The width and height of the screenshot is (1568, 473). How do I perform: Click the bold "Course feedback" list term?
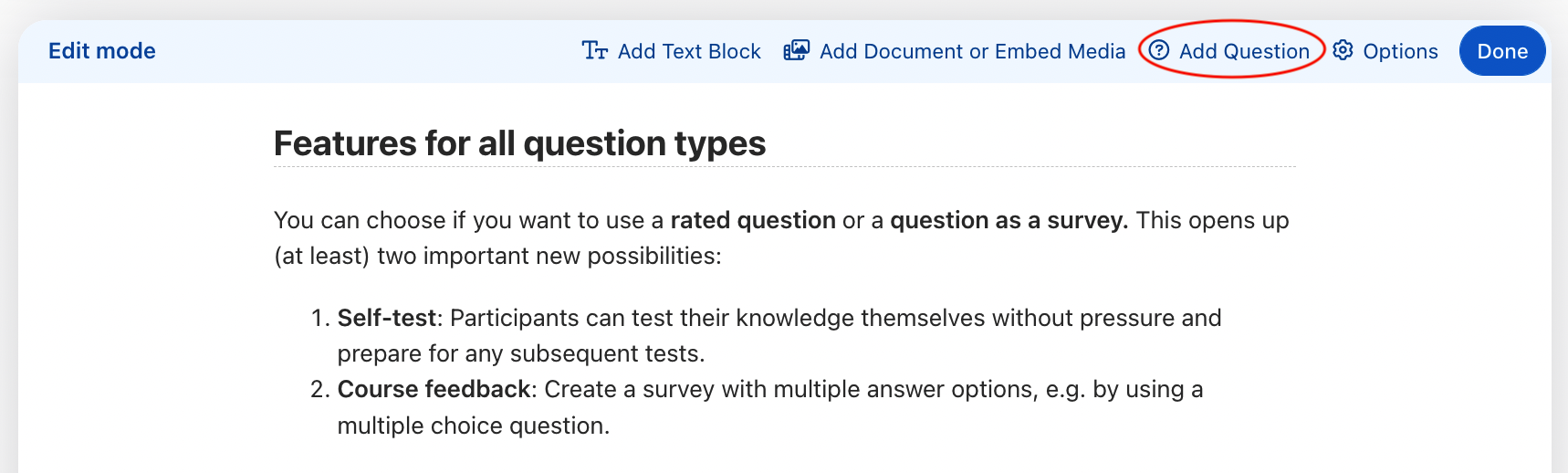tap(434, 389)
